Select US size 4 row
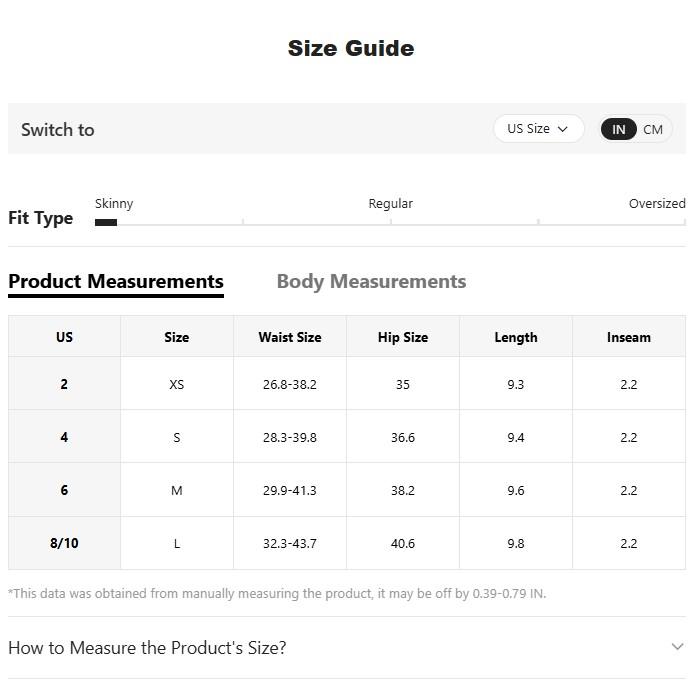Image resolution: width=698 pixels, height=686 pixels. [64, 437]
